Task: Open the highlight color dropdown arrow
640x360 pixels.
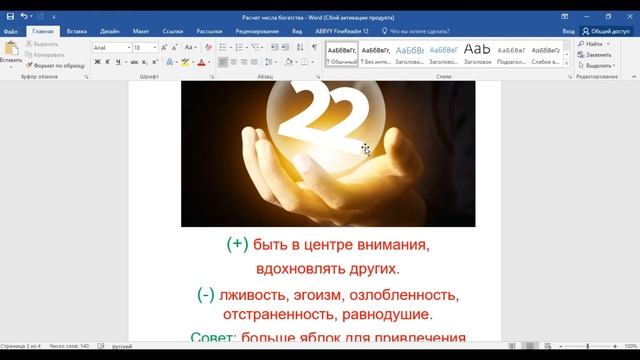Action: pyautogui.click(x=193, y=62)
